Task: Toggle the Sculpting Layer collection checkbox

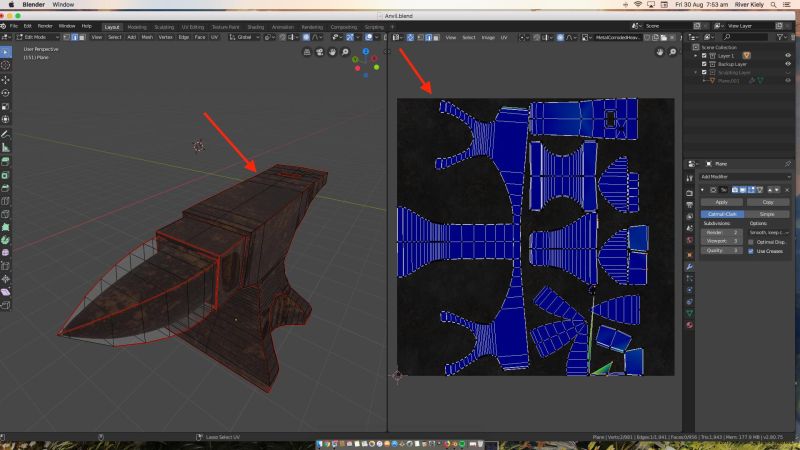Action: 704,72
